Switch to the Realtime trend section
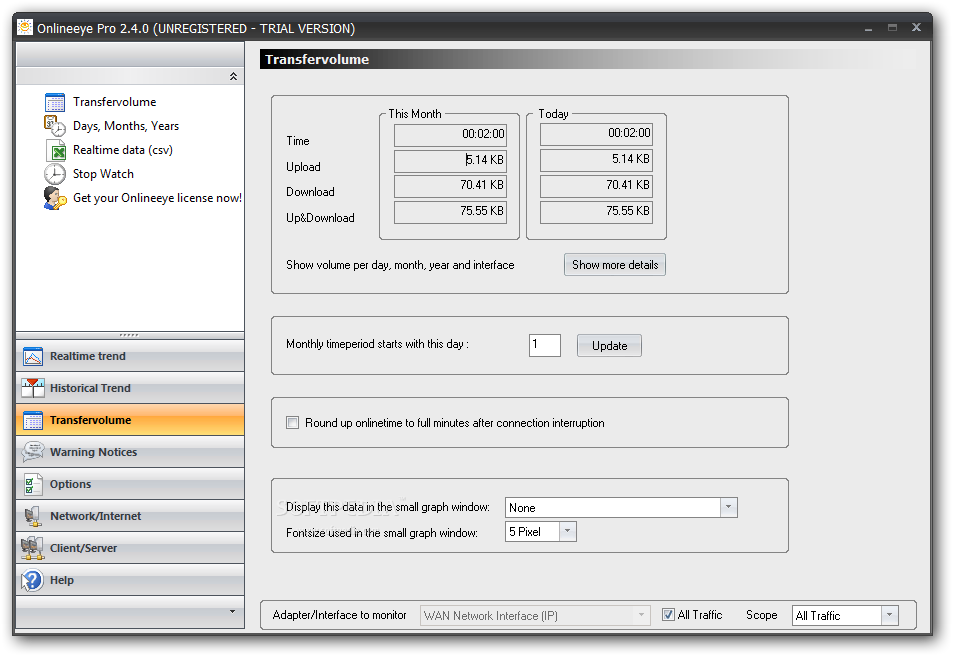This screenshot has height=656, width=953. 130,356
